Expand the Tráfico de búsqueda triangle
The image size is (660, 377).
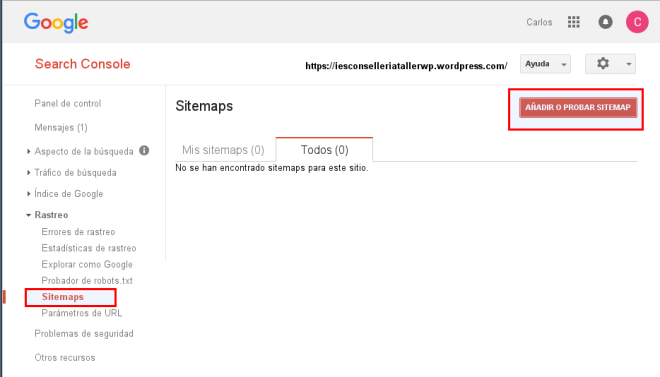point(28,173)
